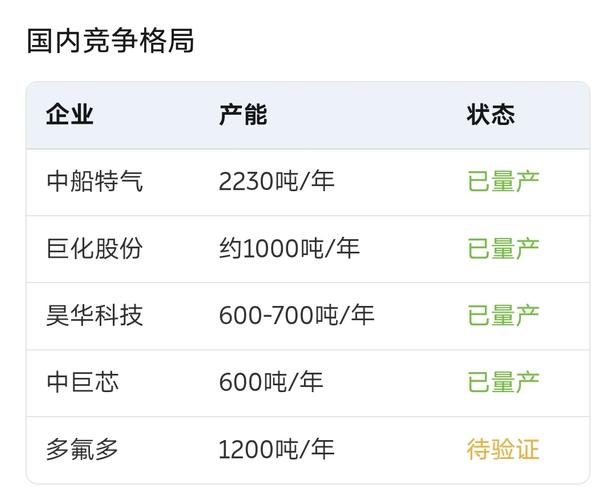Click 已量产 status for 中巨芯
The height and width of the screenshot is (500, 616).
pos(503,382)
